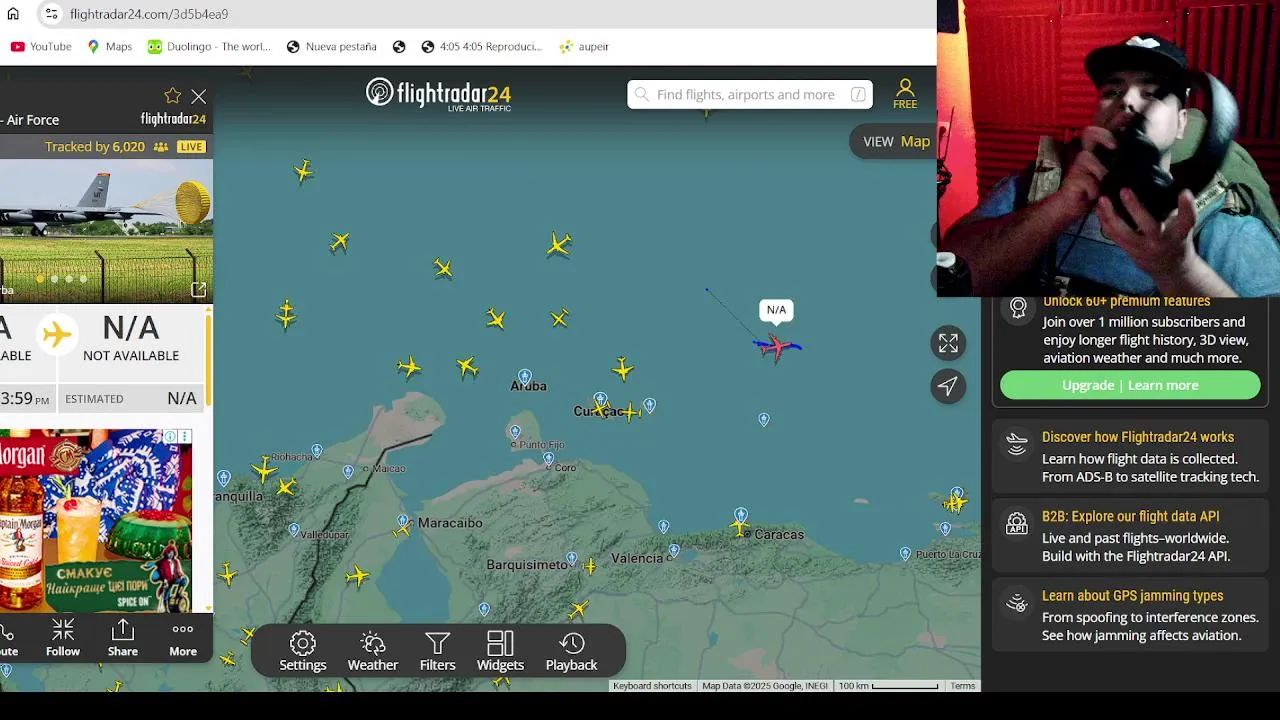
Task: Open the Widgets menu
Action: click(x=500, y=651)
